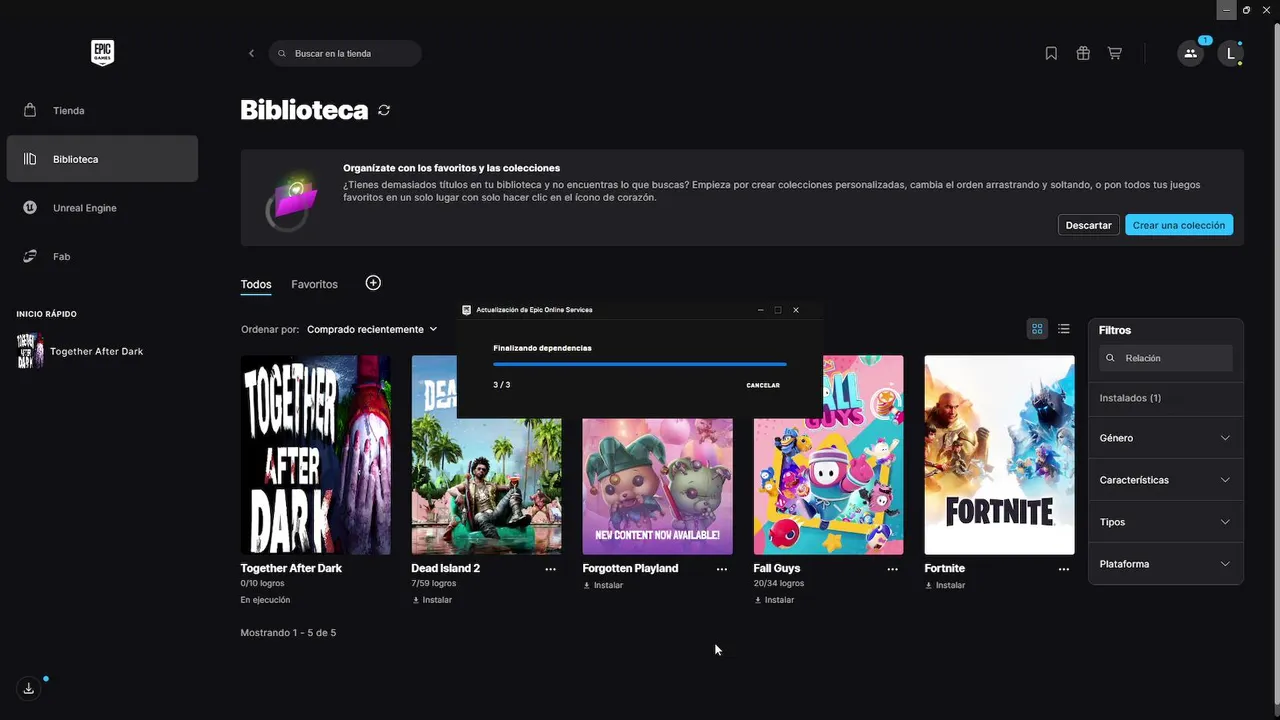Click the Fortnite title text
This screenshot has height=720, width=1280.
tap(945, 568)
